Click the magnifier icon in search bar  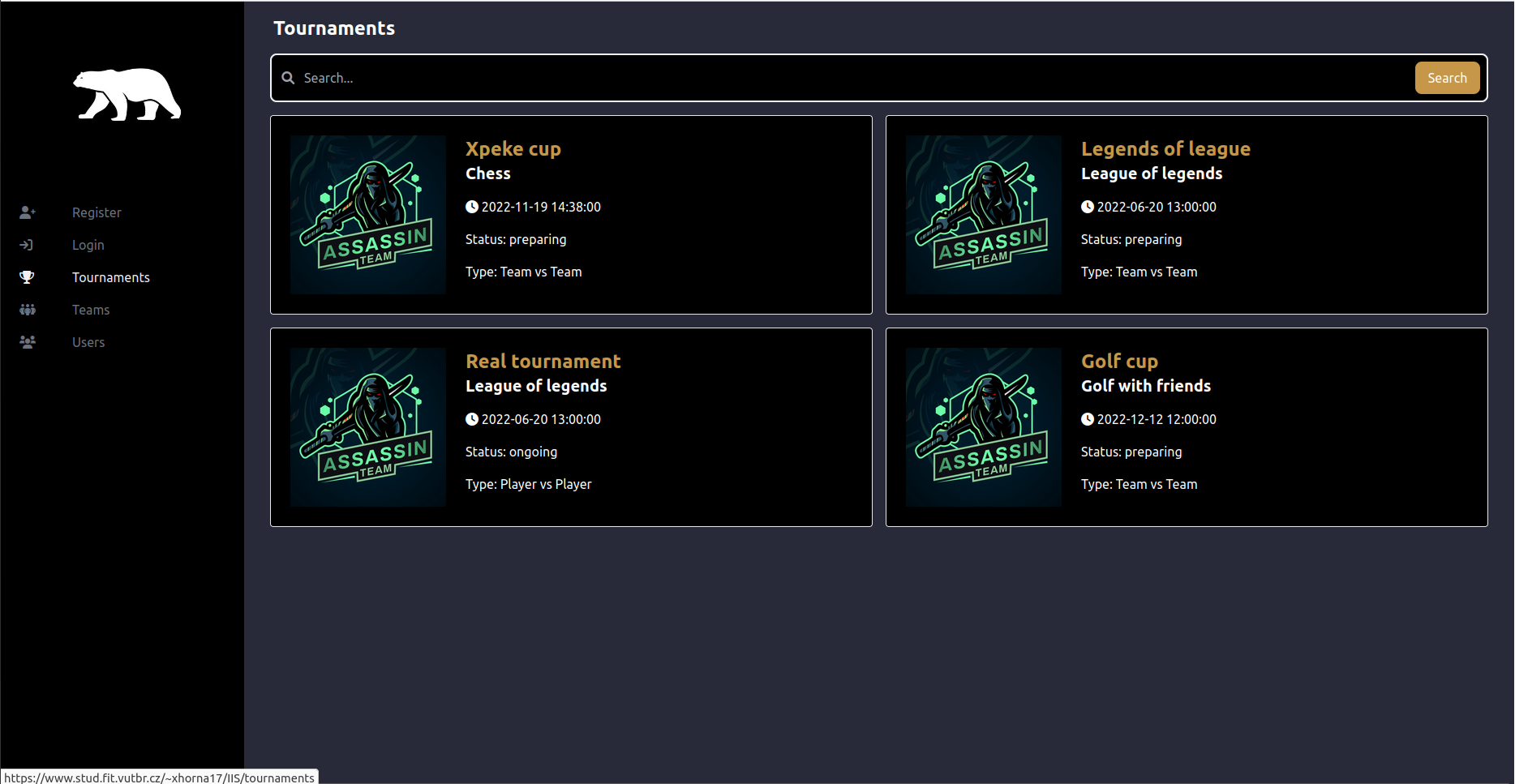[x=288, y=78]
